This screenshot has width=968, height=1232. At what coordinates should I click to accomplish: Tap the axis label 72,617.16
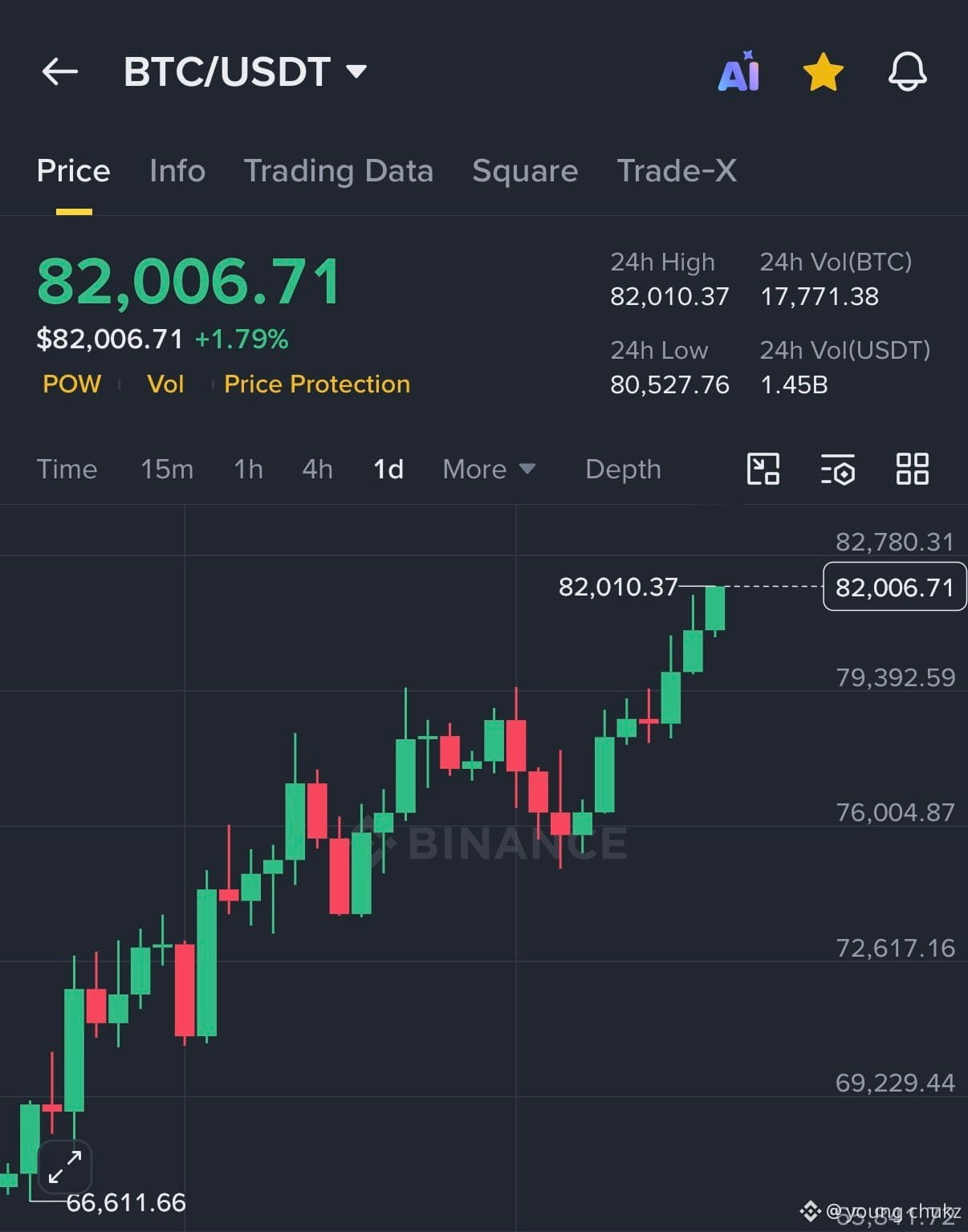point(896,948)
